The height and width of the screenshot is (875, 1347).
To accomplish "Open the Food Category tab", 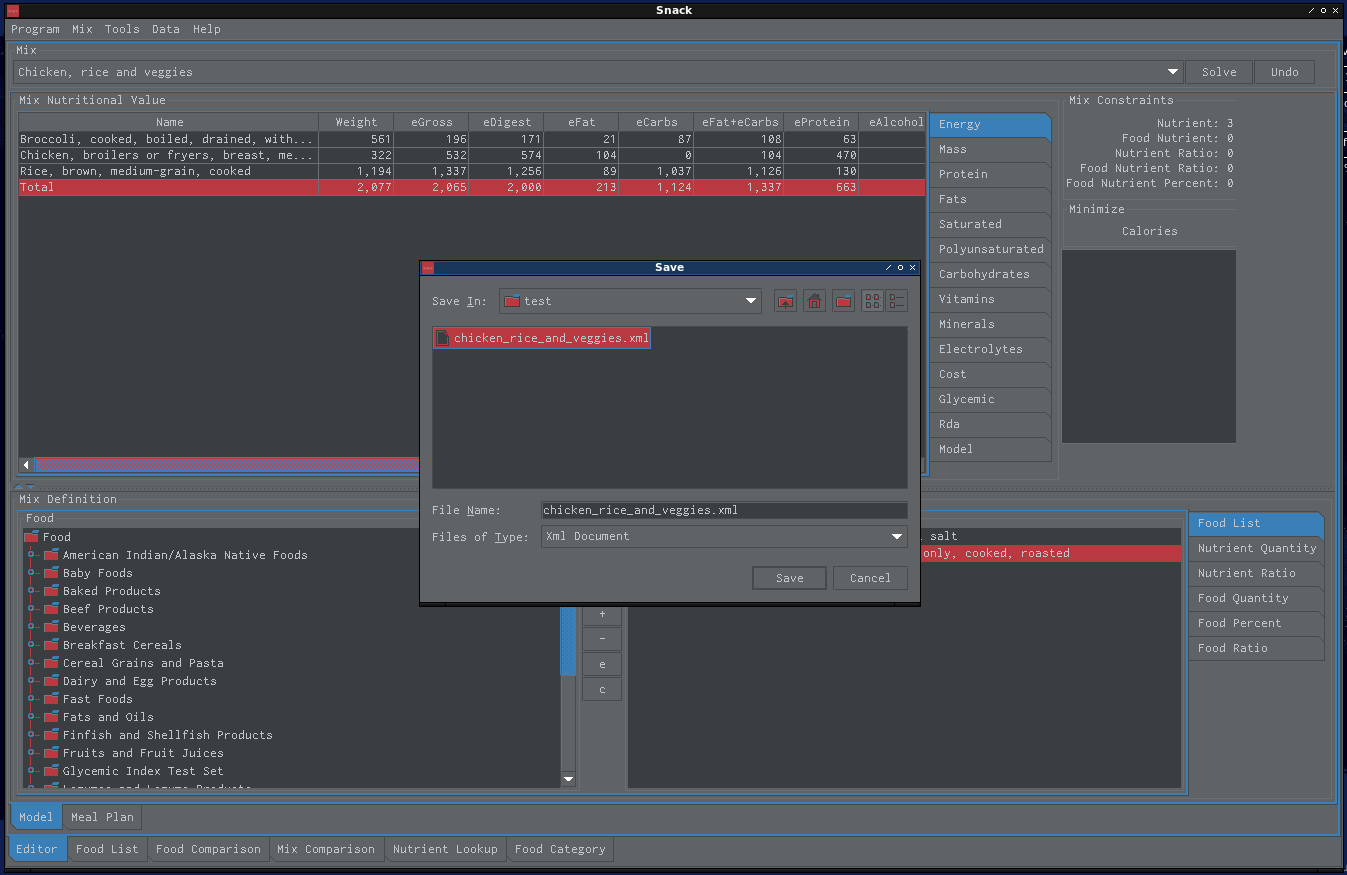I will 560,849.
